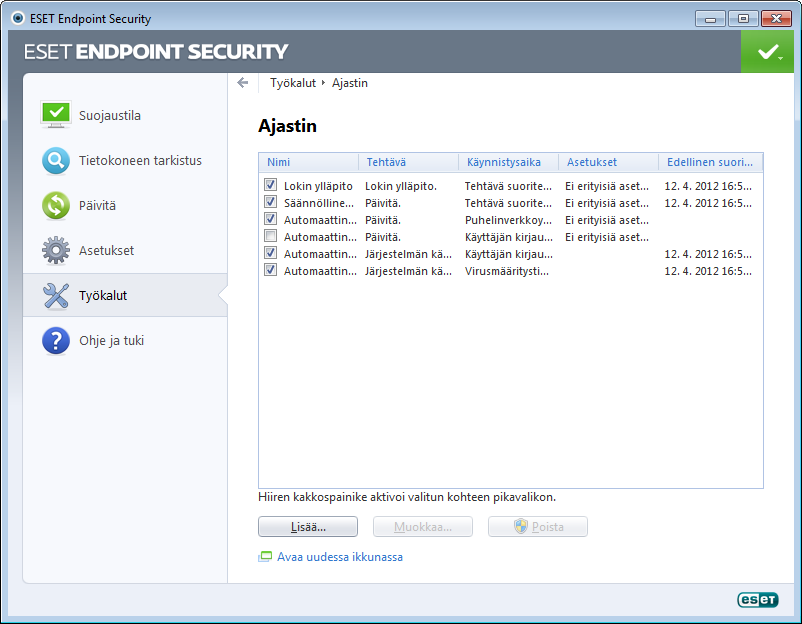
Task: Toggle checkbox for Järjestelmän kä... Käyttäjän kirjau... task
Action: click(x=271, y=253)
